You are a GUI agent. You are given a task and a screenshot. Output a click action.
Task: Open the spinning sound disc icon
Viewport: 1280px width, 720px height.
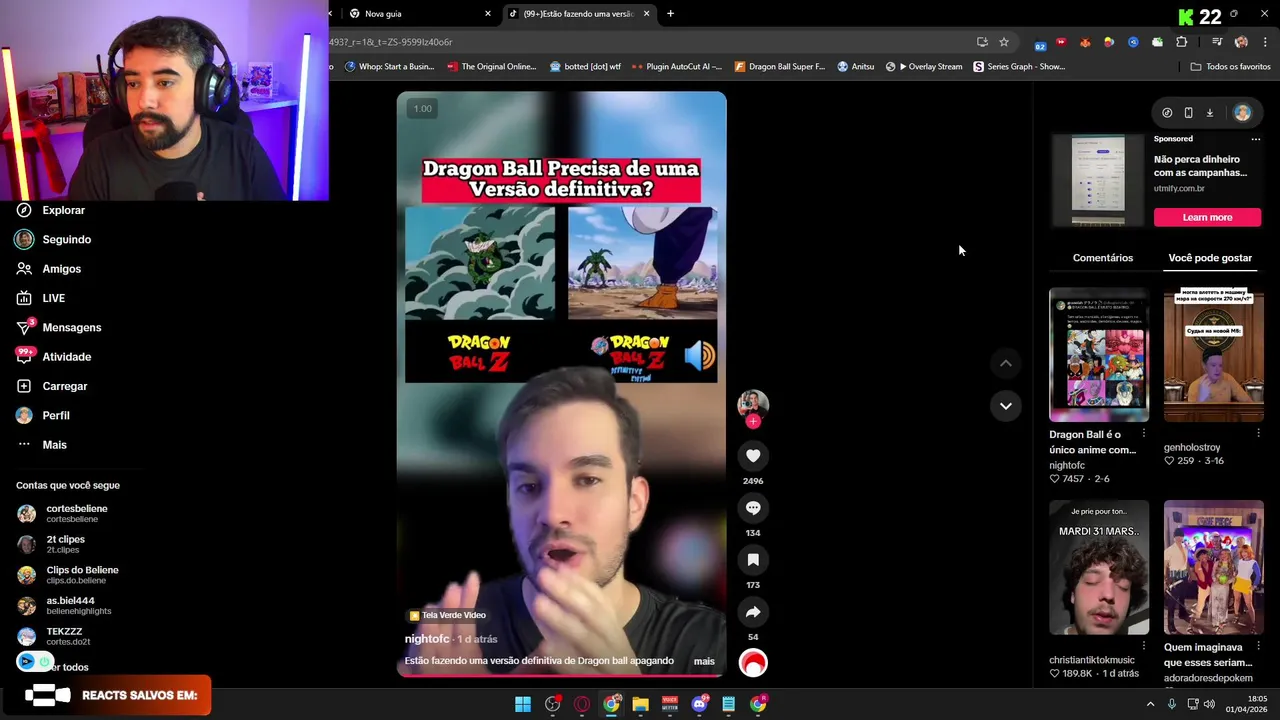(x=753, y=662)
